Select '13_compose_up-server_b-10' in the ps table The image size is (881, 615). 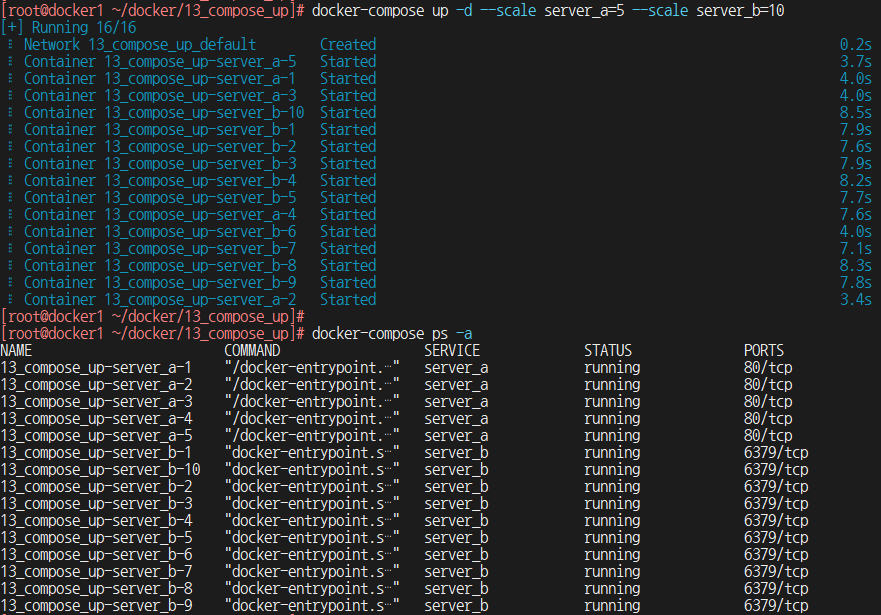click(x=101, y=470)
